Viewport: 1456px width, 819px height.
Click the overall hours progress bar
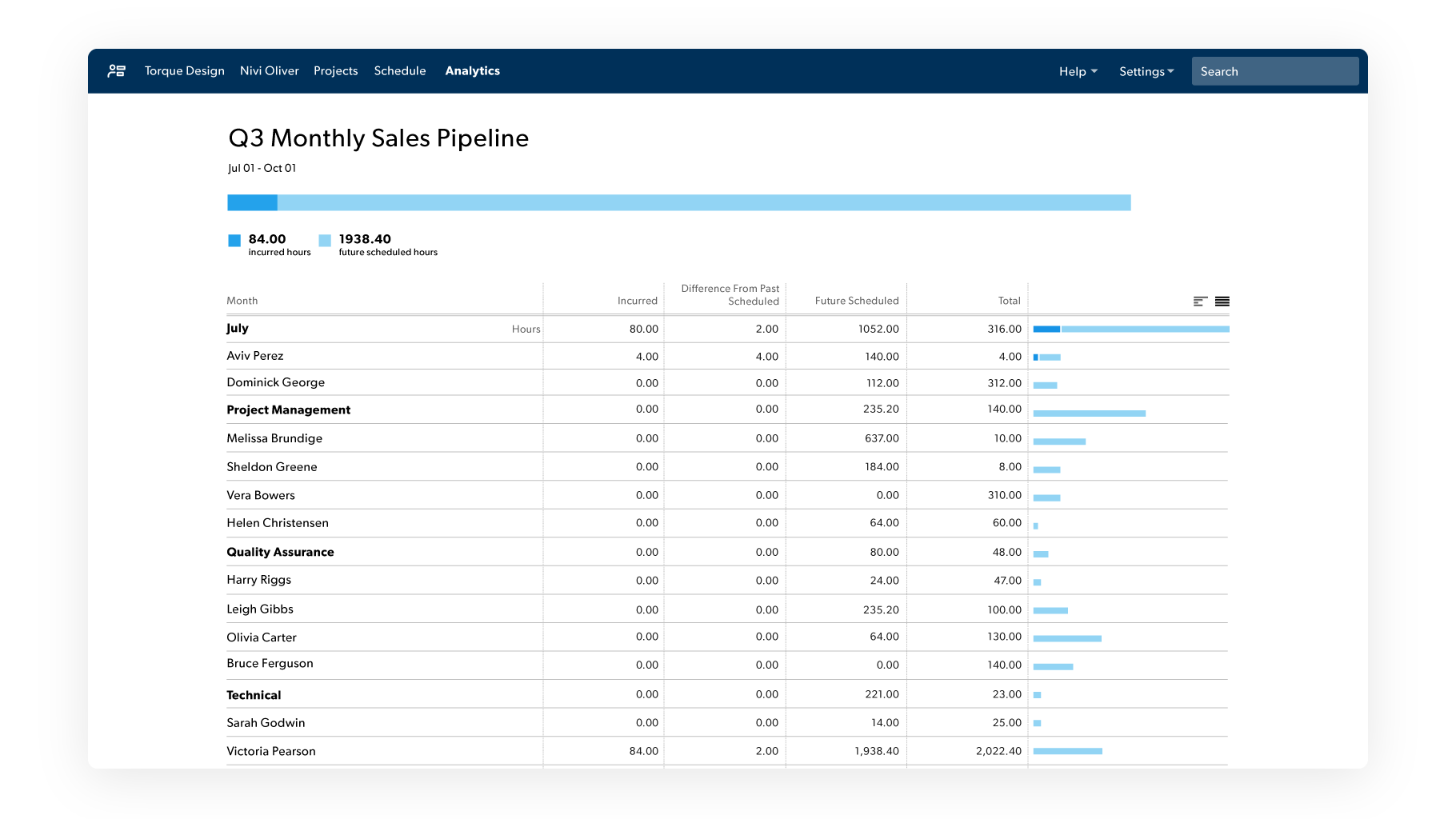678,202
